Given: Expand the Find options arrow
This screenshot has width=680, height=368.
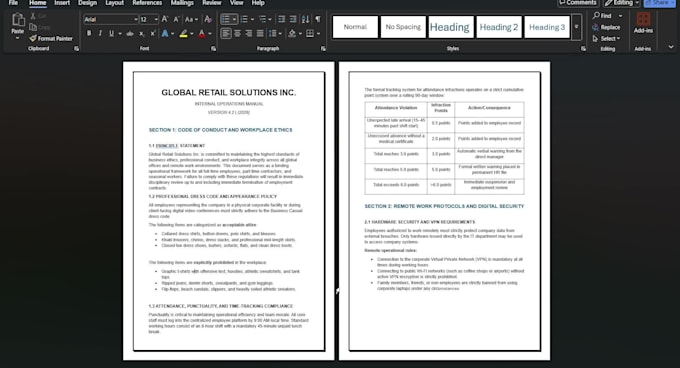Looking at the screenshot, I should (x=620, y=16).
